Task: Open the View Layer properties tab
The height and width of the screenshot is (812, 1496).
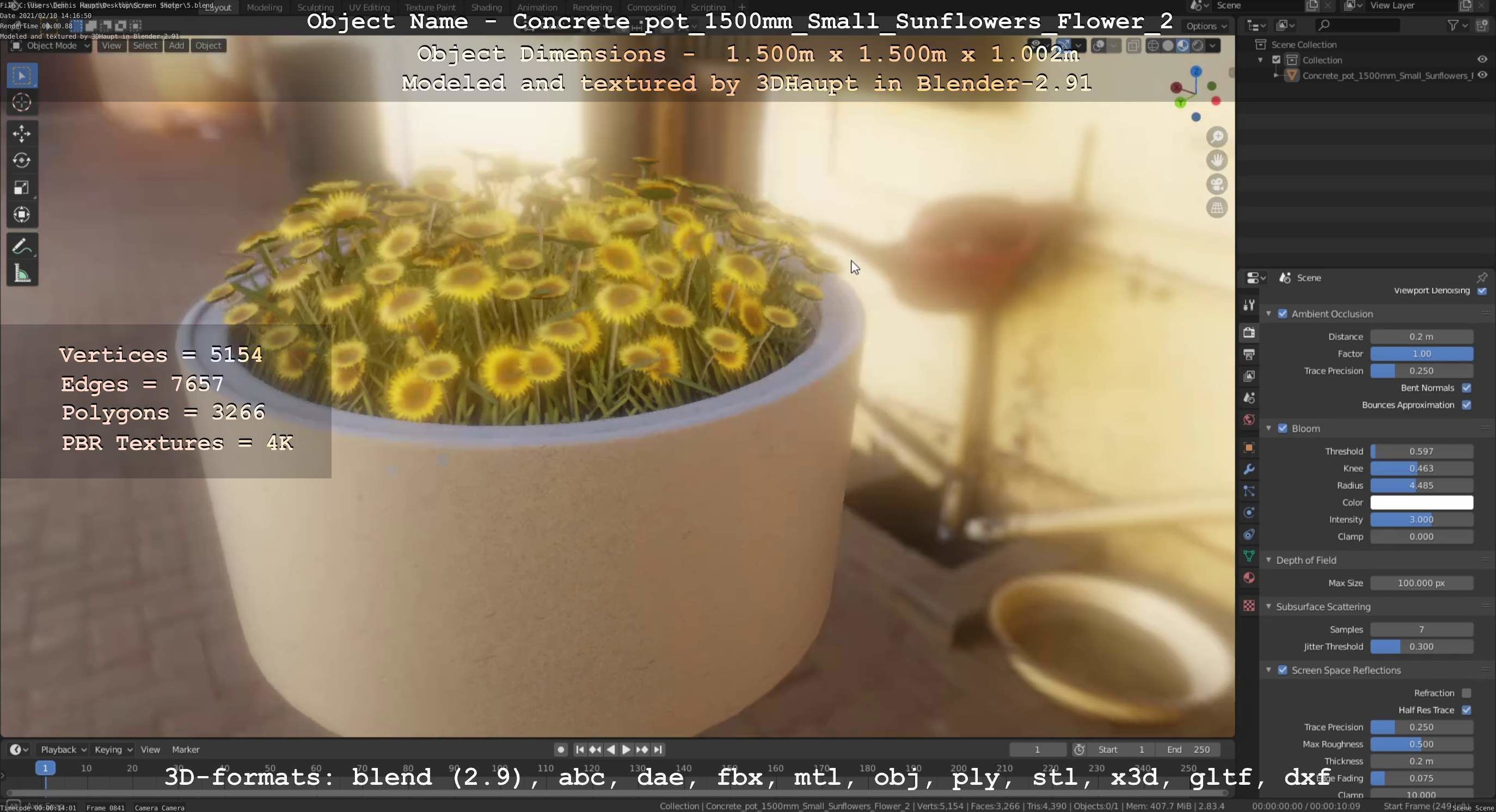Action: click(1249, 376)
